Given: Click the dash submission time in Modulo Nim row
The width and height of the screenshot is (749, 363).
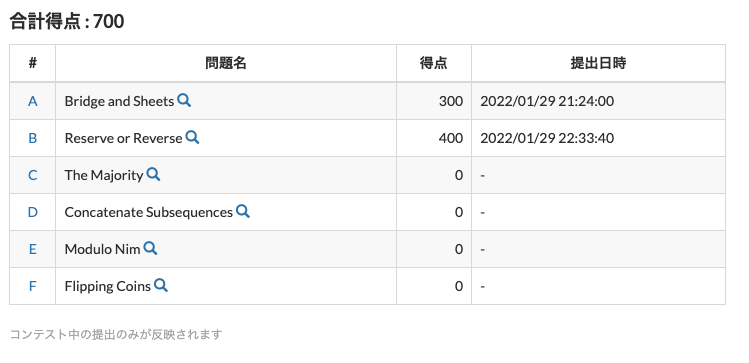Looking at the screenshot, I should point(482,249).
